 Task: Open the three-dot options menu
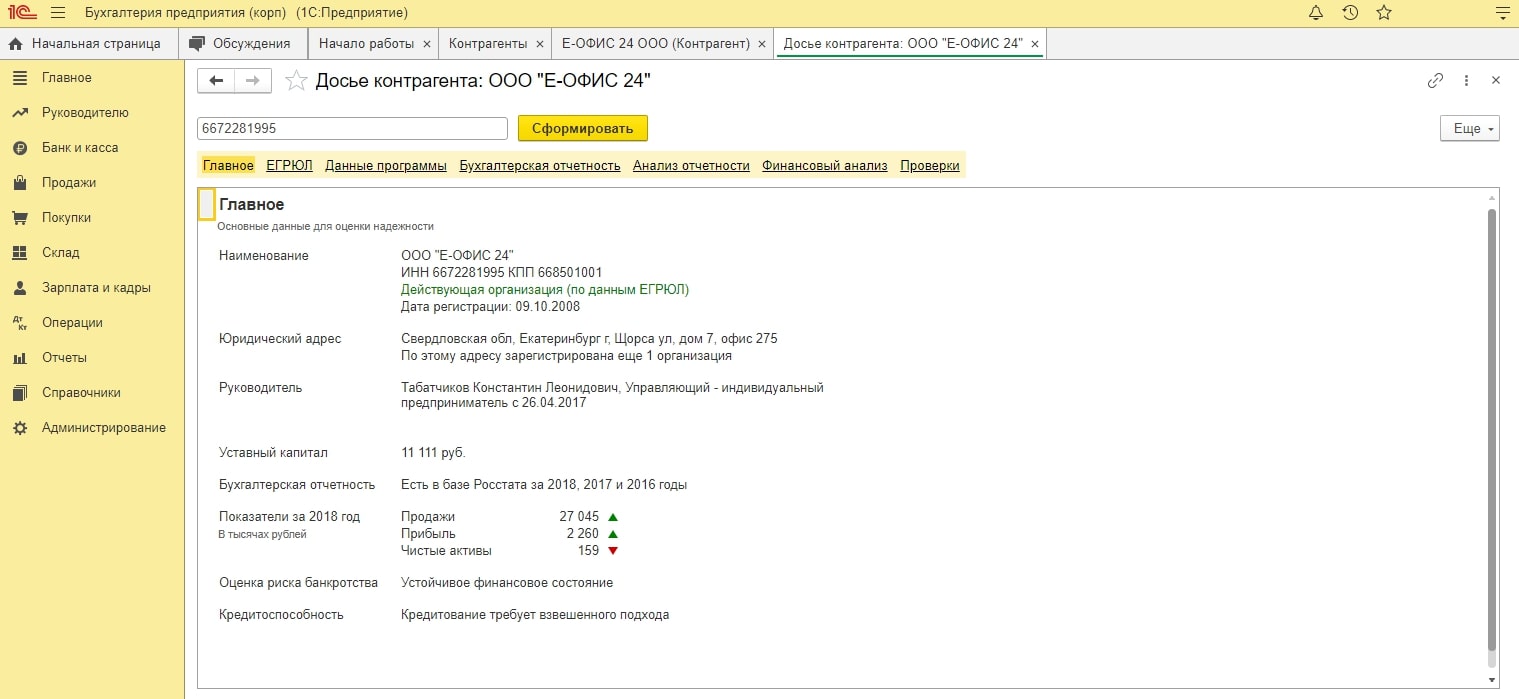pos(1466,81)
